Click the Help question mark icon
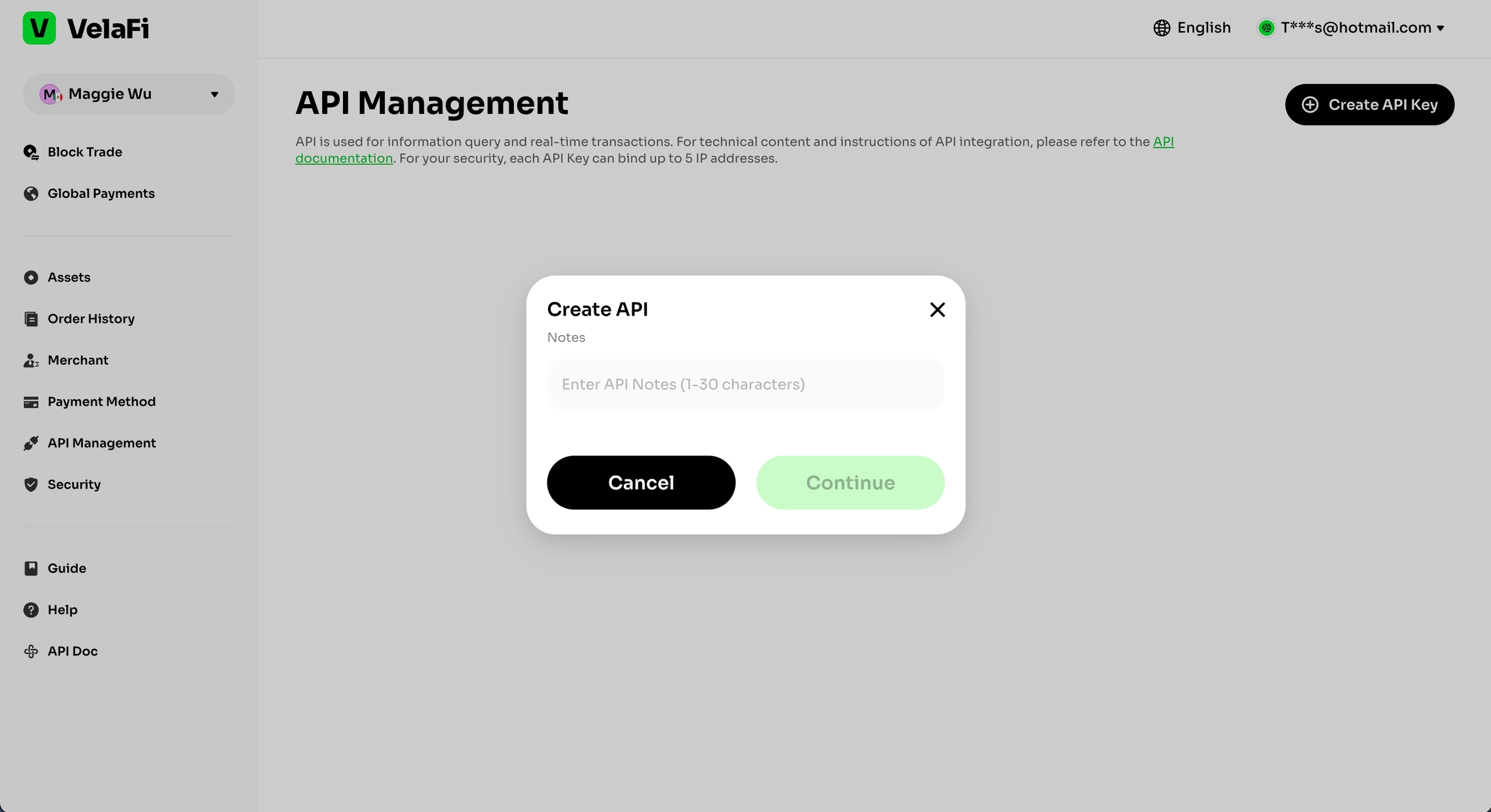This screenshot has height=812, width=1491. (x=30, y=610)
